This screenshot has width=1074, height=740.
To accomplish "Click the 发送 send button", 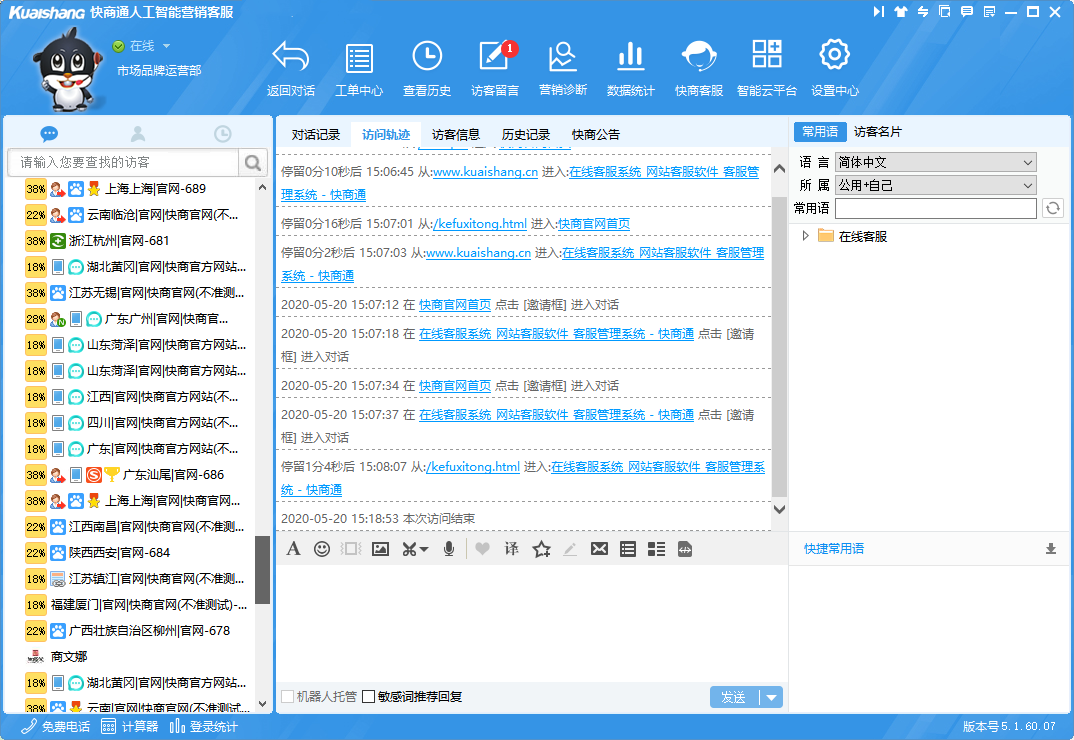I will 734,697.
